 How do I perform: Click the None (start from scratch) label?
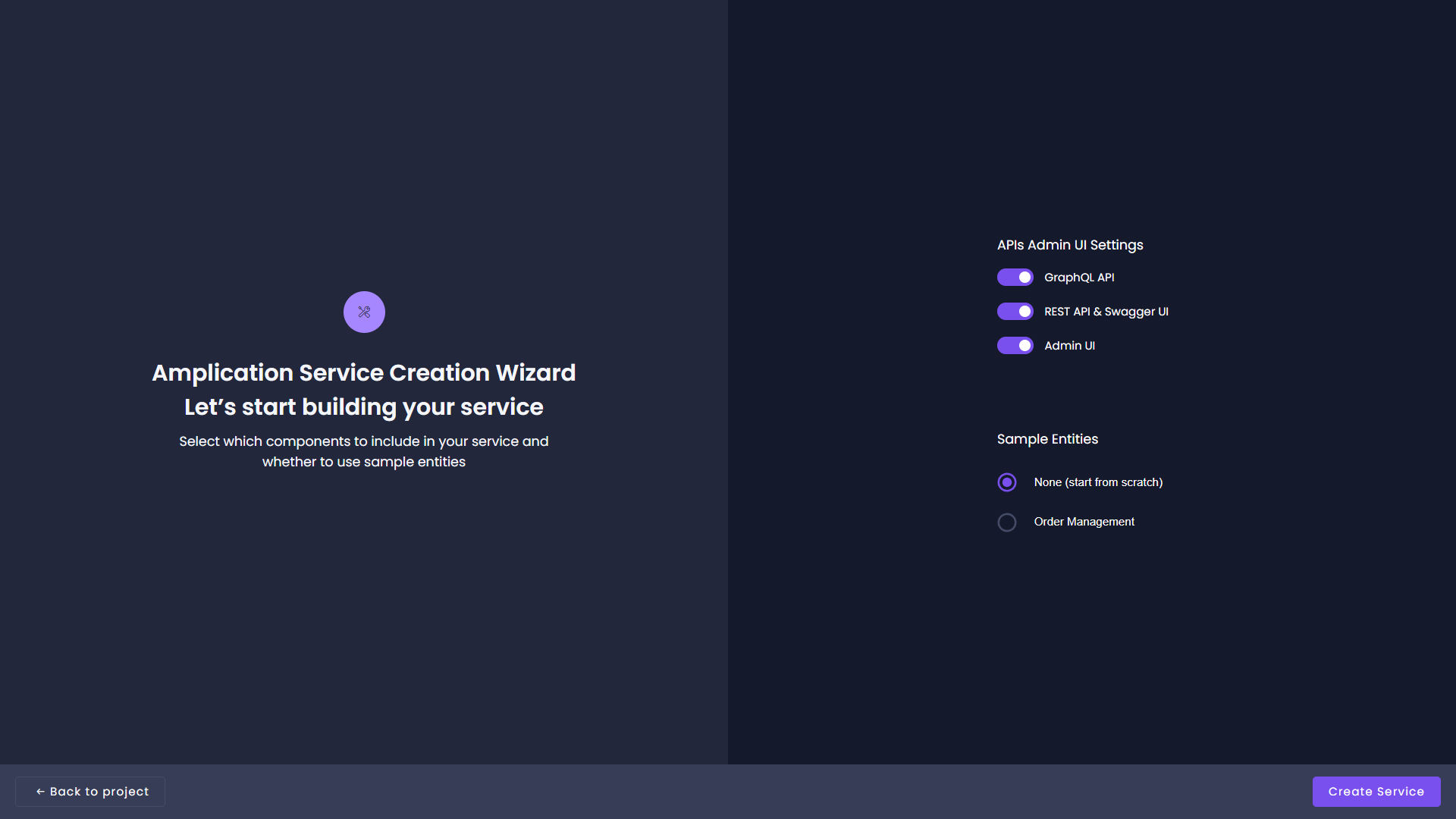1097,482
